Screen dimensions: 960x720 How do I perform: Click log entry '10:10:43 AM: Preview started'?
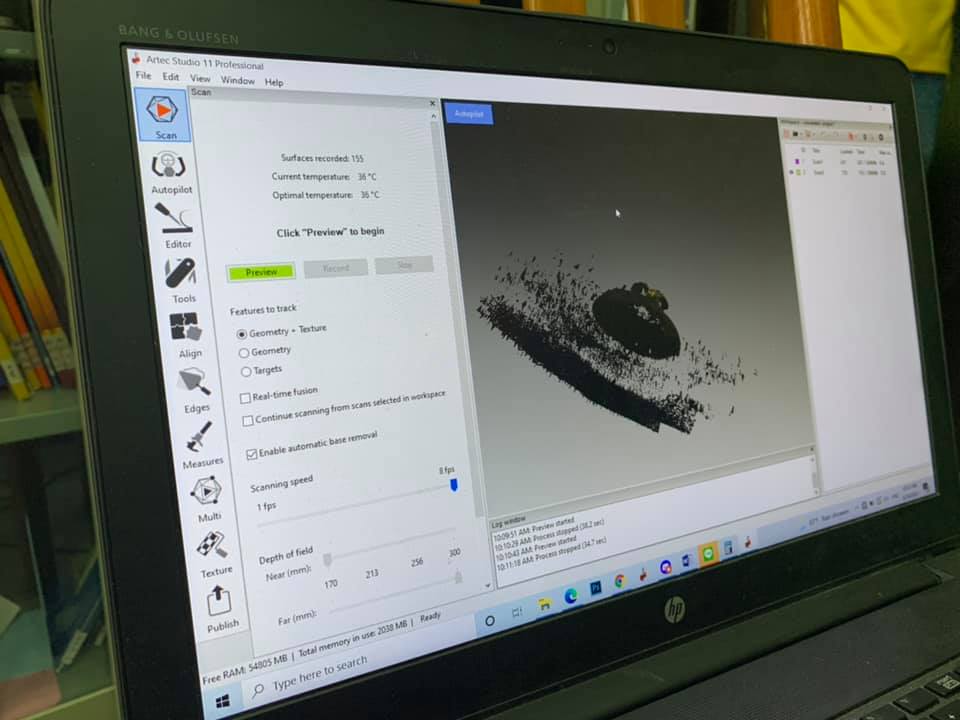coord(536,547)
